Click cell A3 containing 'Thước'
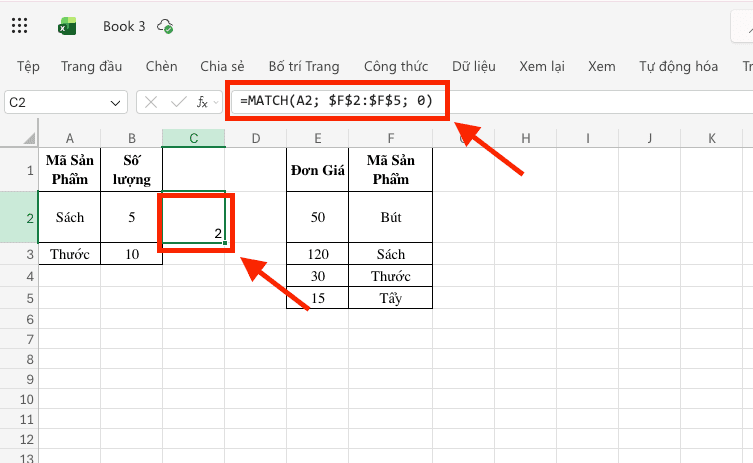The height and width of the screenshot is (463, 753). [70, 254]
